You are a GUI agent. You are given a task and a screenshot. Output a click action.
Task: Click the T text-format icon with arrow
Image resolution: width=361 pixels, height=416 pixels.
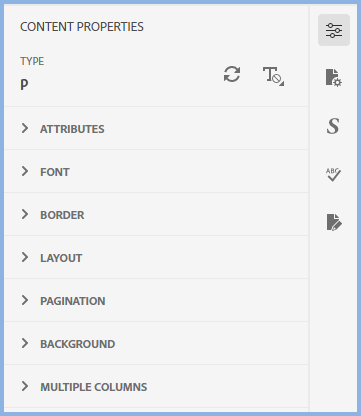[273, 76]
